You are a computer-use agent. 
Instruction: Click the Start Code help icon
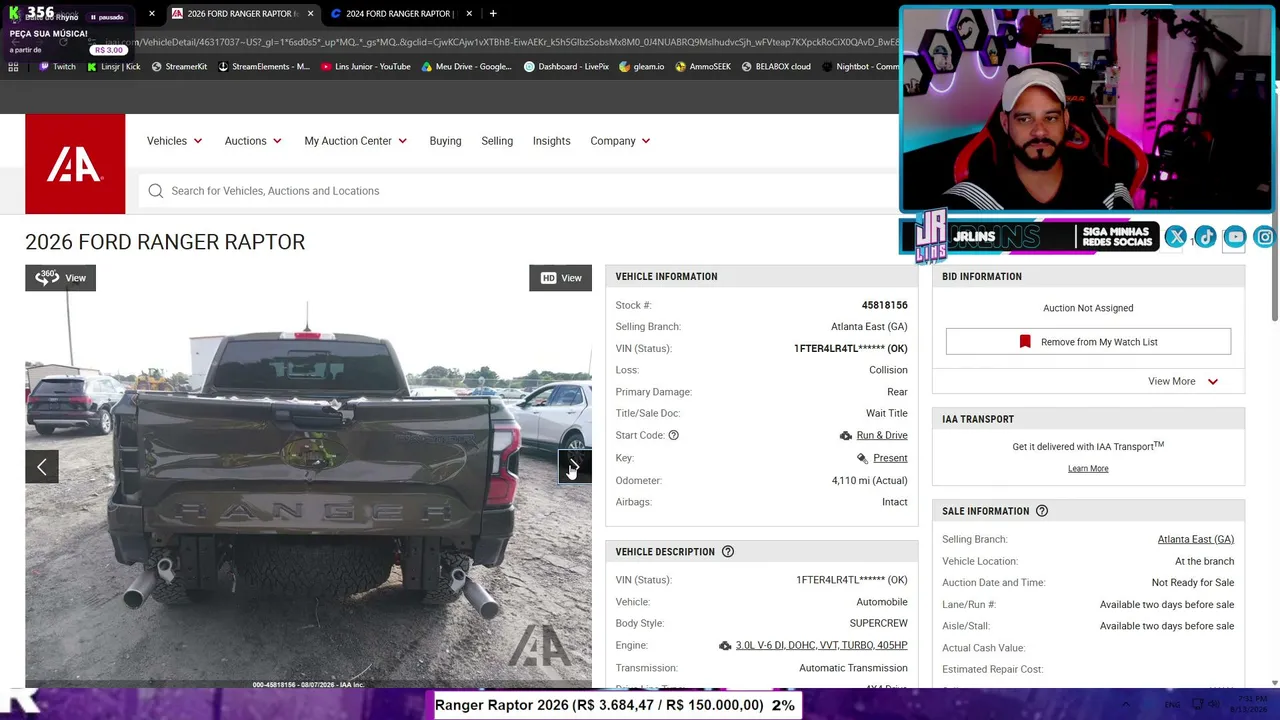click(x=673, y=435)
